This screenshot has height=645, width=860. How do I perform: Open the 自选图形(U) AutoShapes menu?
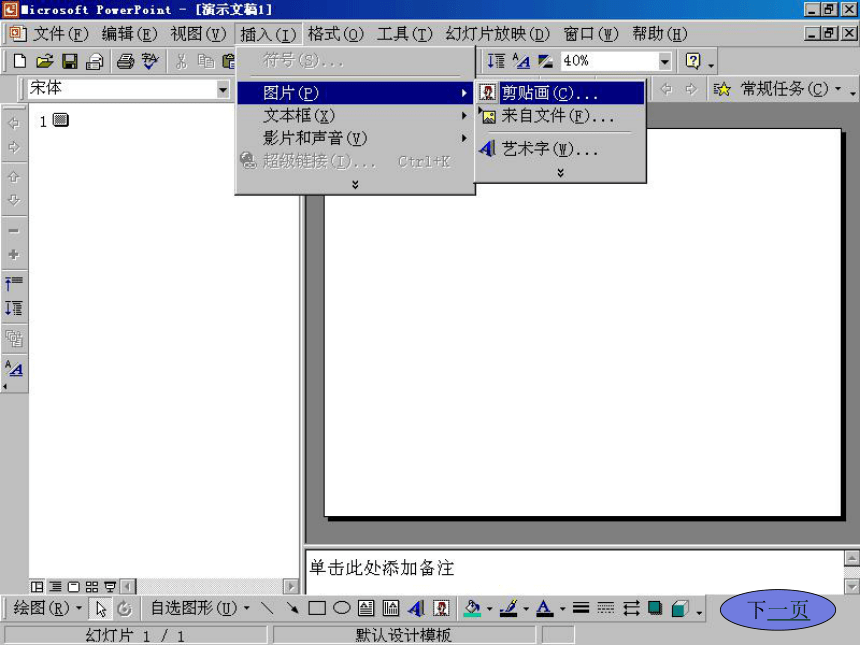tap(200, 608)
